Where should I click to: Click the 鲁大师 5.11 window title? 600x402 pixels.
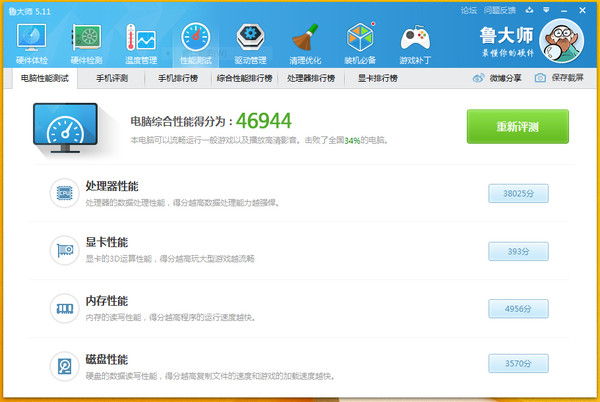pyautogui.click(x=30, y=11)
